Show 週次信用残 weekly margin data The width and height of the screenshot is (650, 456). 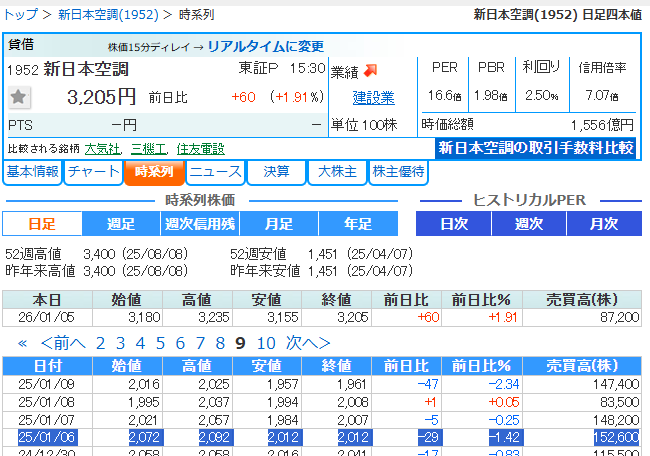pos(198,224)
